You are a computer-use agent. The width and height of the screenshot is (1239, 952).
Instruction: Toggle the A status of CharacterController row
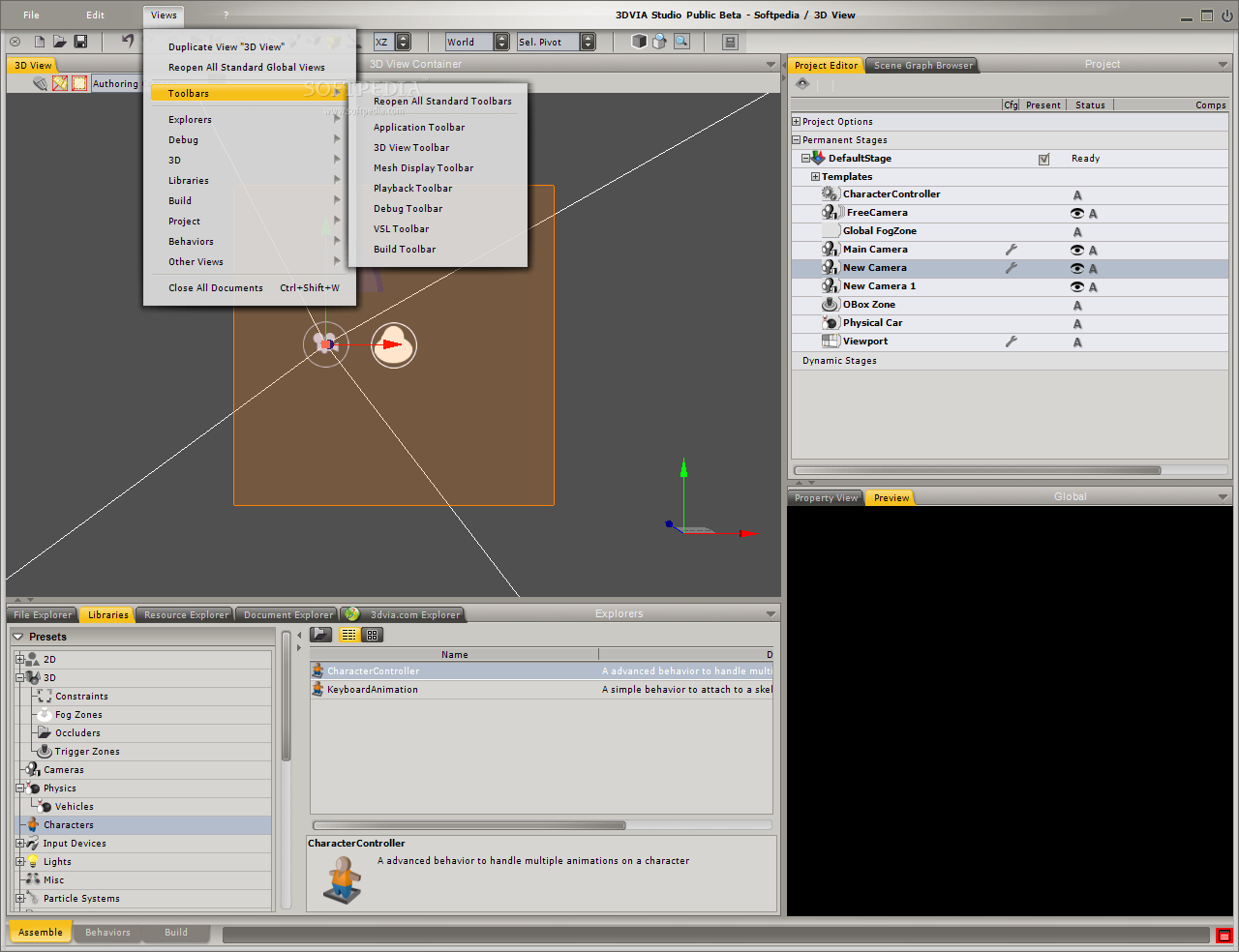tap(1077, 195)
